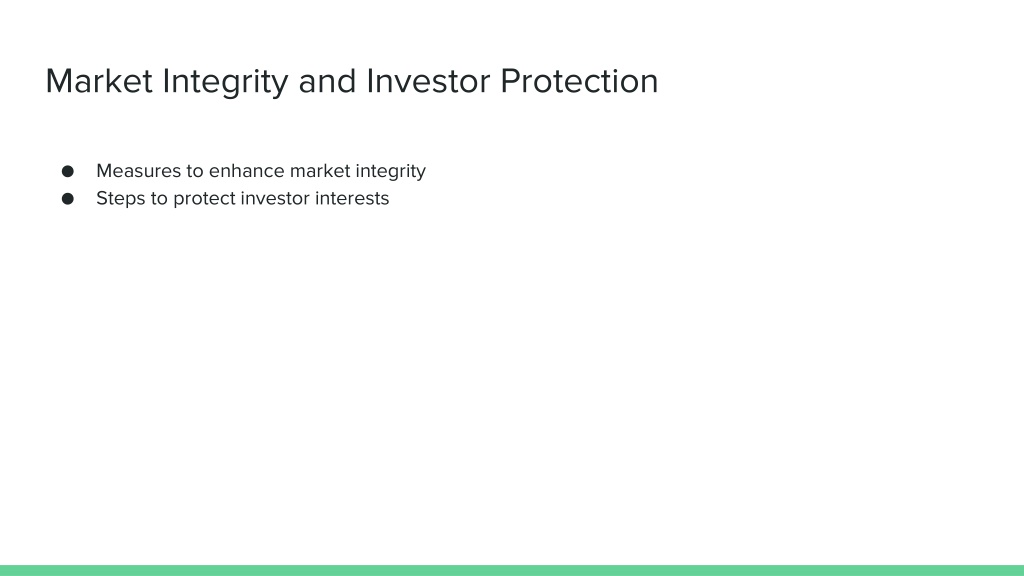Click the word Protection in the title
1024x576 pixels.
[579, 81]
